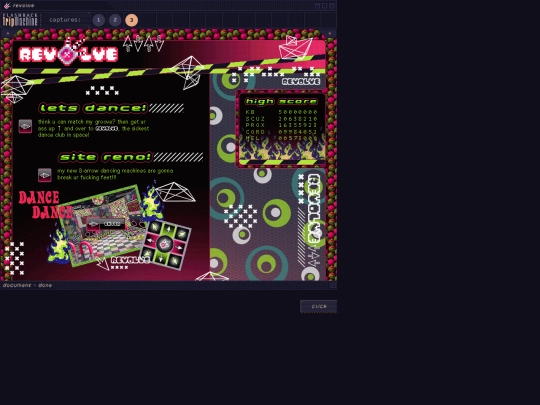540x405 pixels.
Task: Click the arrow bullet beside 'my new 8-arrow'
Action: [x=44, y=175]
